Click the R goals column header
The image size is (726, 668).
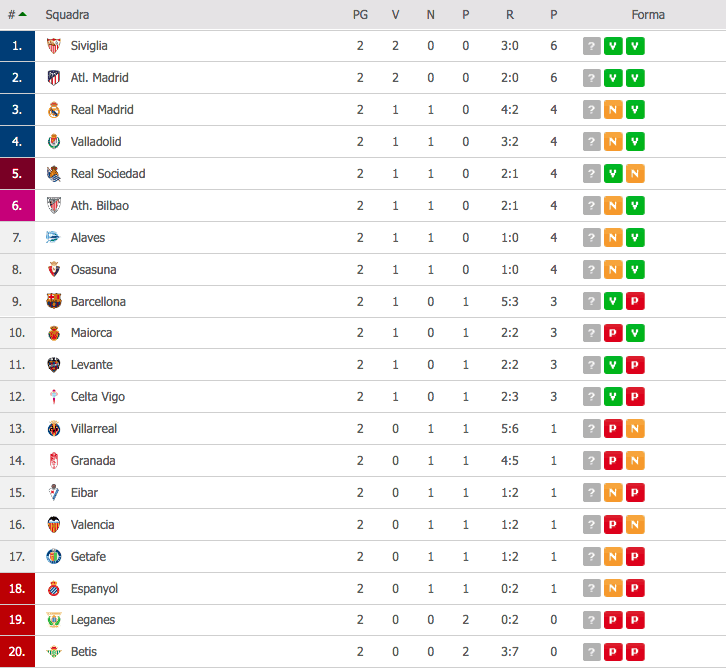pos(510,15)
